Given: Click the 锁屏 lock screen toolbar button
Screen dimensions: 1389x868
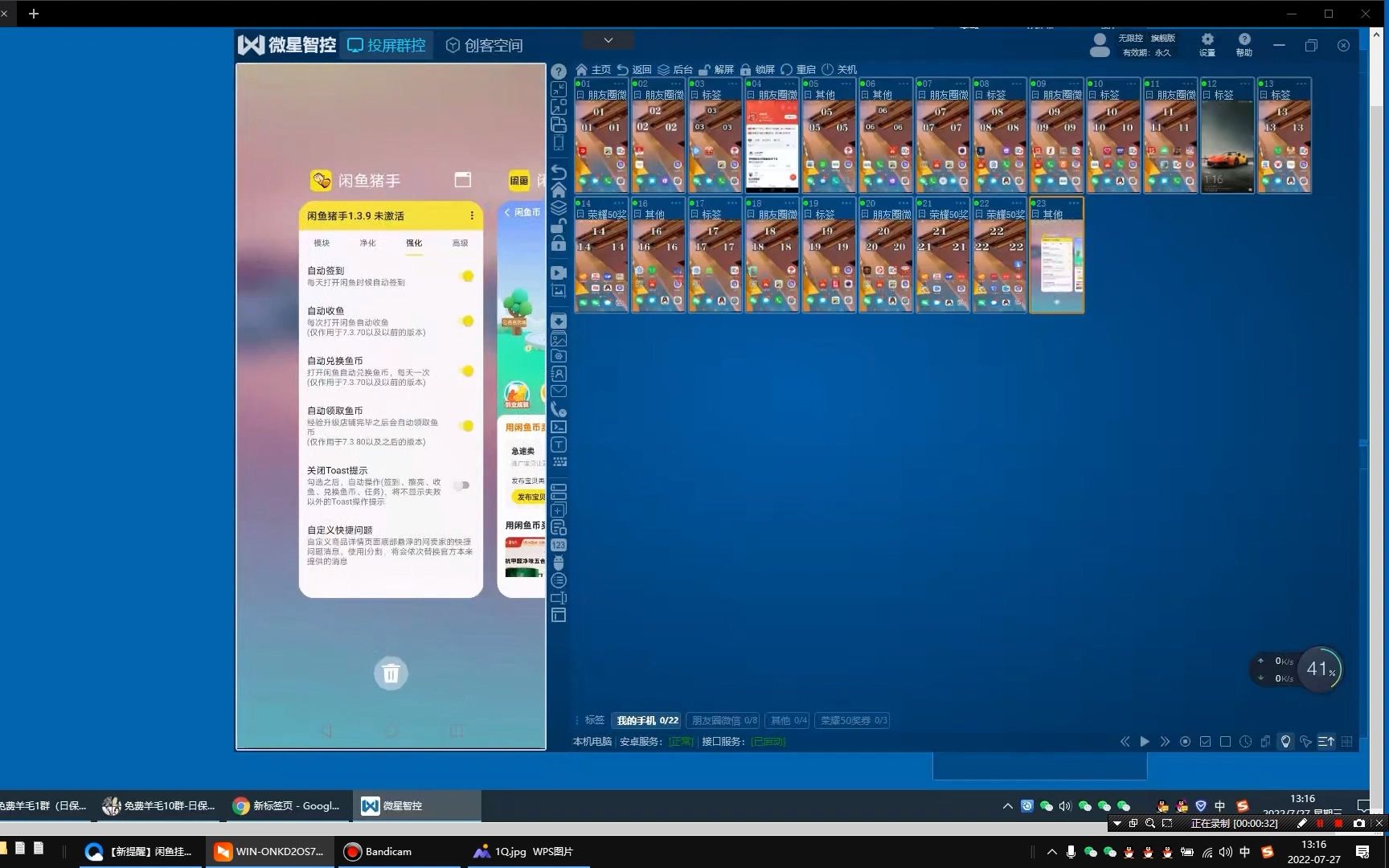Looking at the screenshot, I should (x=757, y=70).
